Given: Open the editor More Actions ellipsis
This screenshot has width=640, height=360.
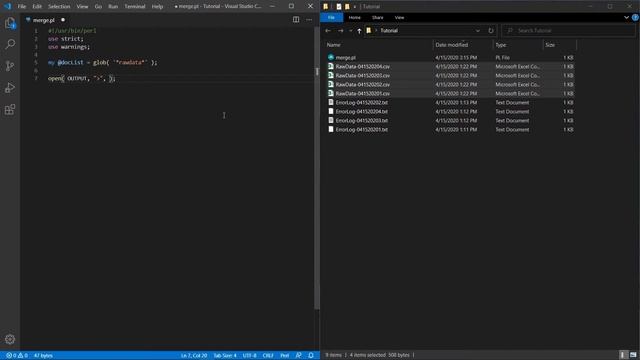Looking at the screenshot, I should 309,20.
